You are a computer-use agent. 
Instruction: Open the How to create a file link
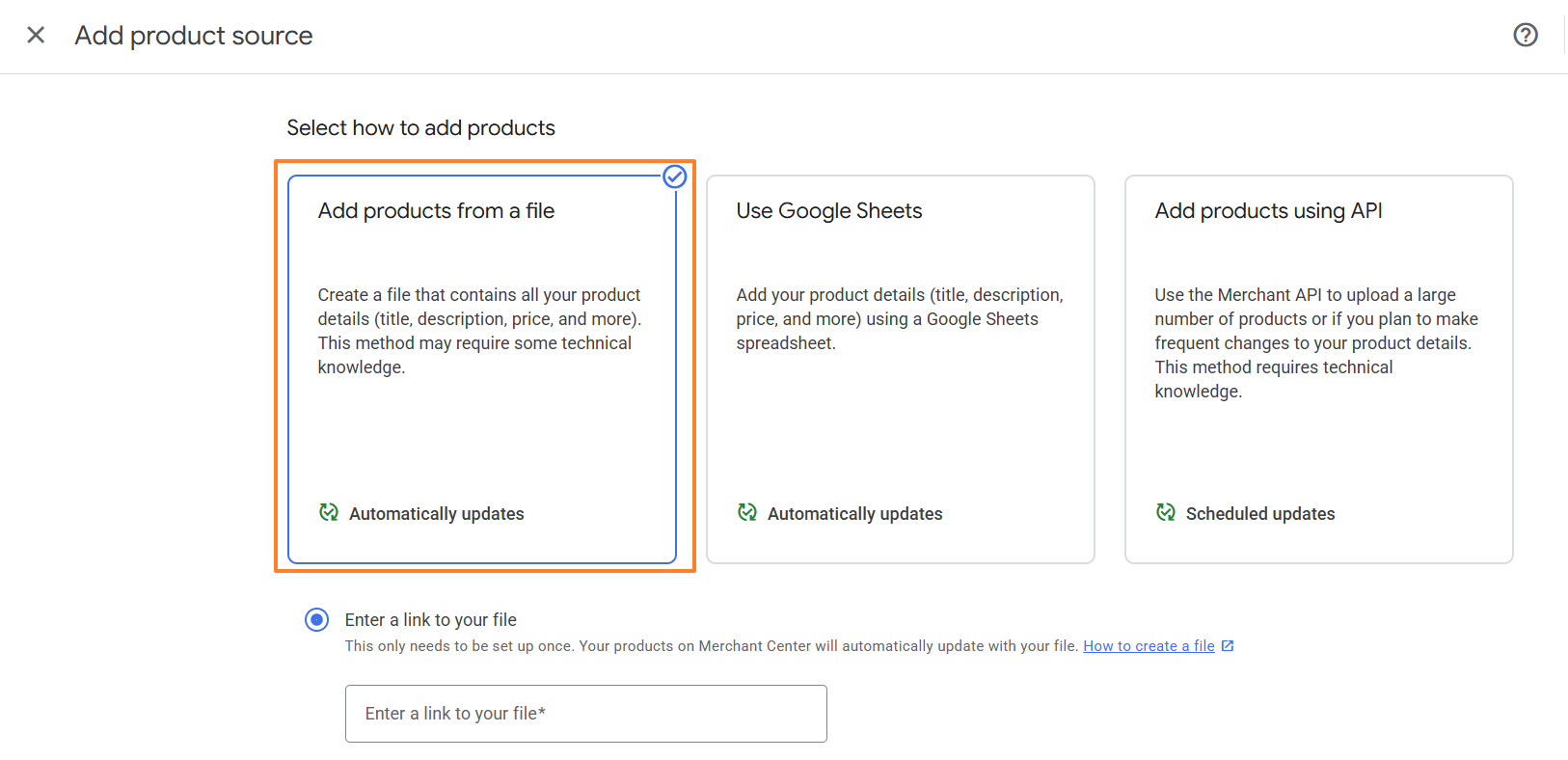tap(1148, 646)
